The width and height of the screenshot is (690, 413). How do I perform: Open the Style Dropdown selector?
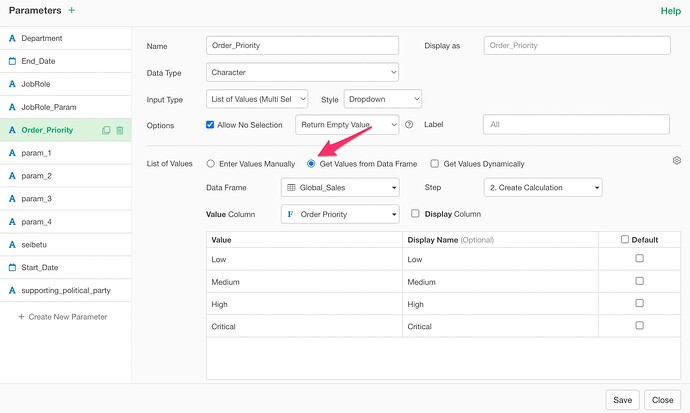coord(383,99)
